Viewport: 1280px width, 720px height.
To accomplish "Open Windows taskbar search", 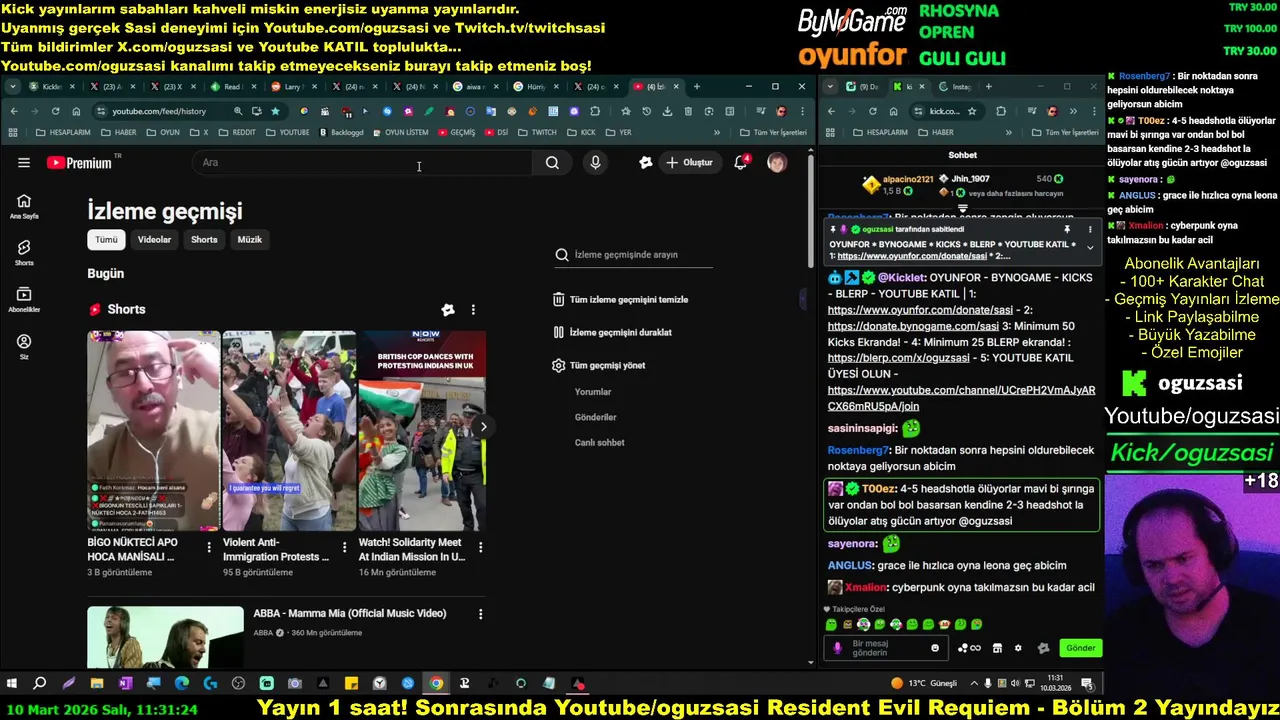I will point(40,684).
